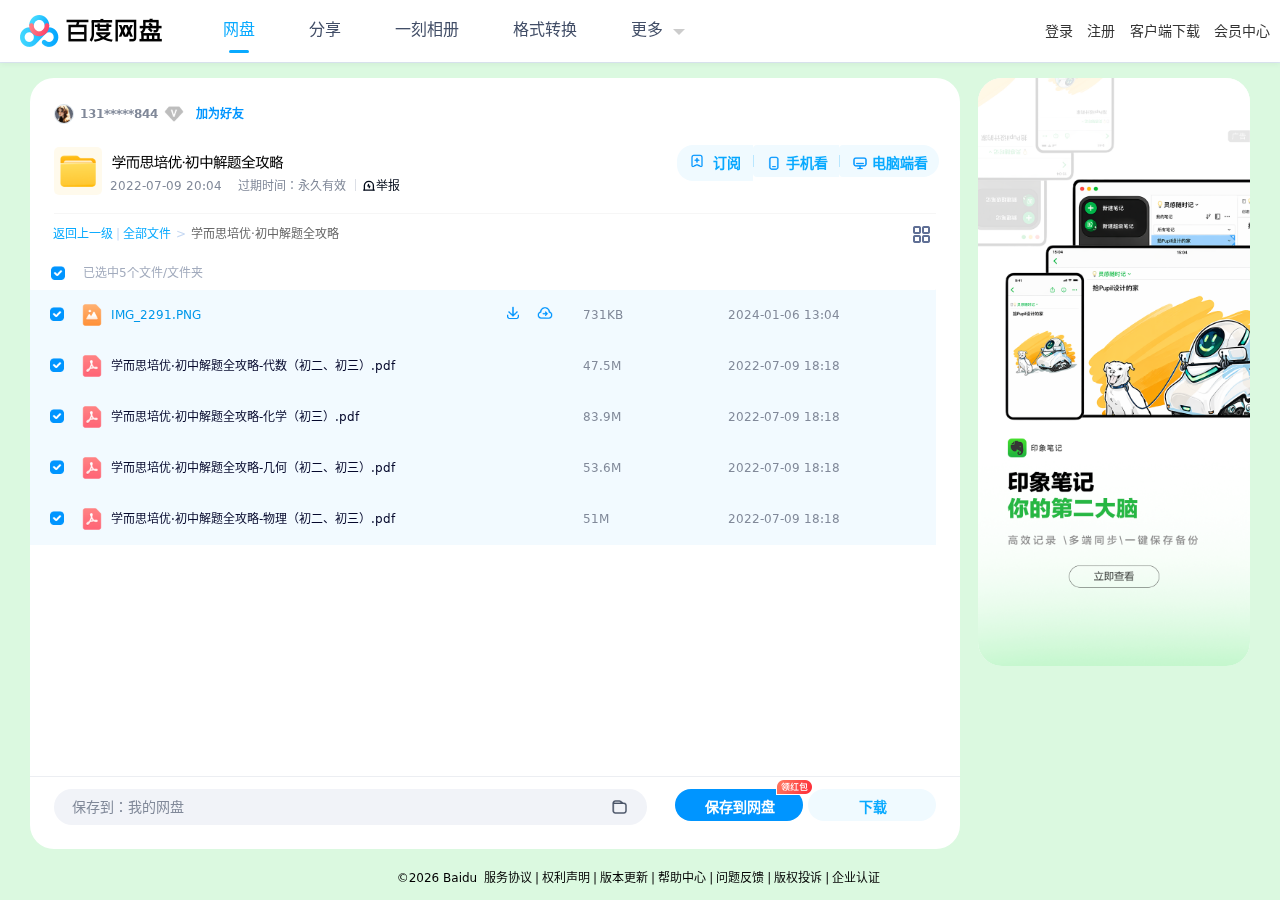Click the PDF icon of 代数 file

[92, 366]
